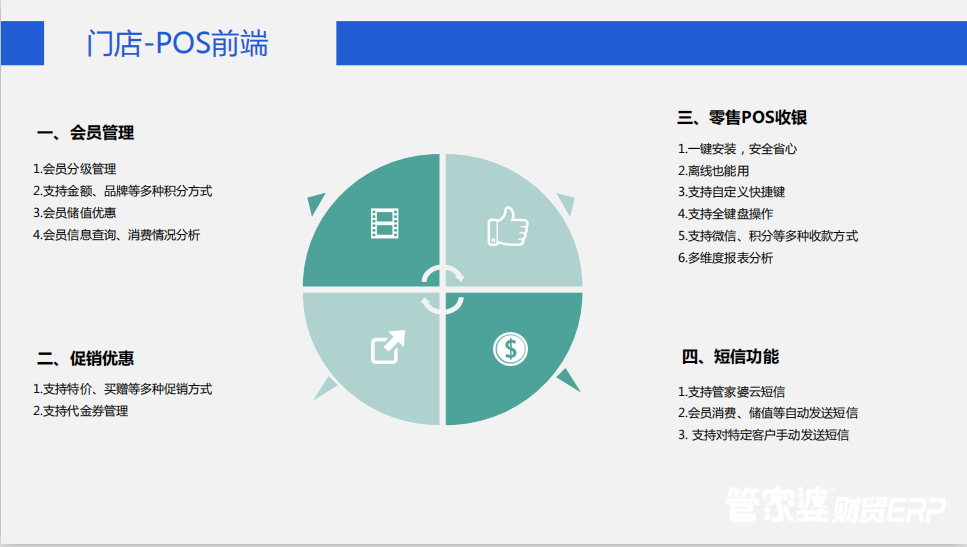The width and height of the screenshot is (967, 547).
Task: Click '3. 支持对特定客户手动发送短信'
Action: tap(763, 435)
